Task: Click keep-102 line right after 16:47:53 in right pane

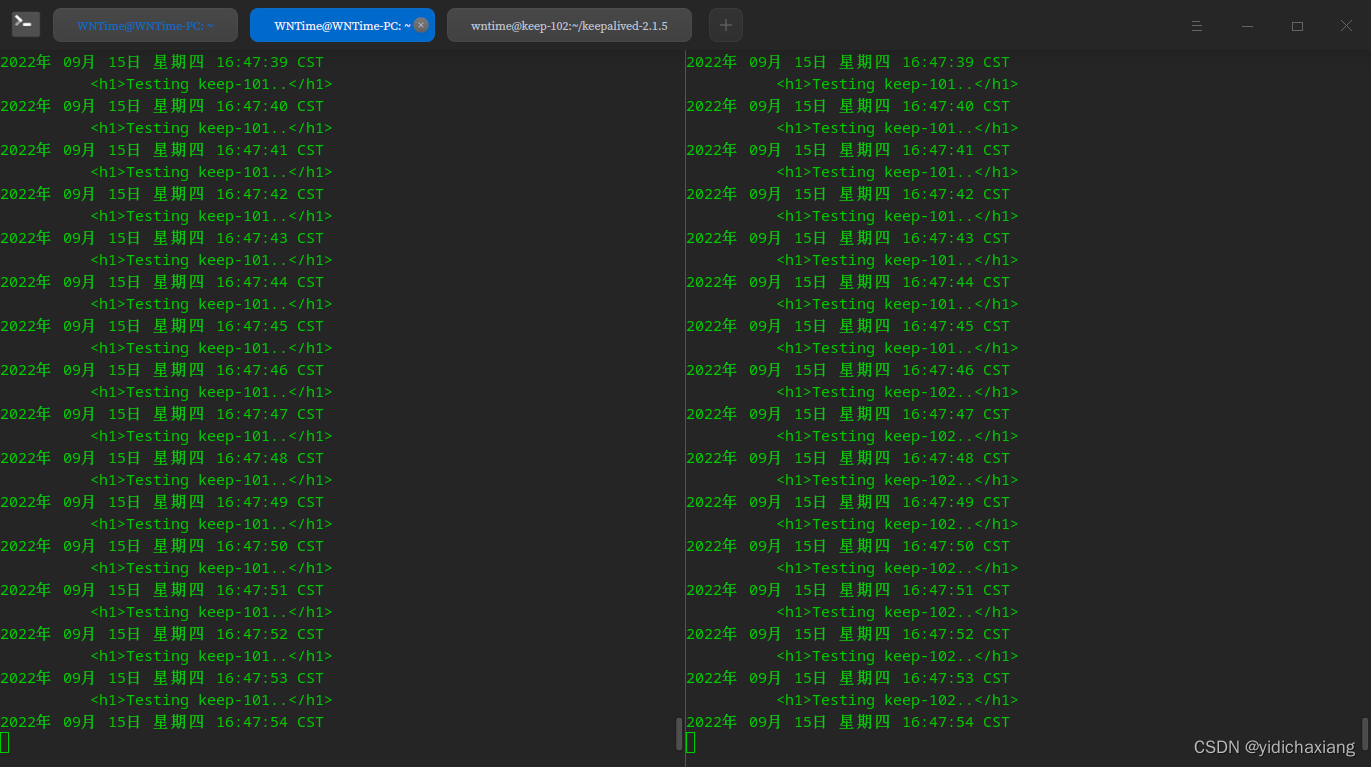Action: coord(897,700)
